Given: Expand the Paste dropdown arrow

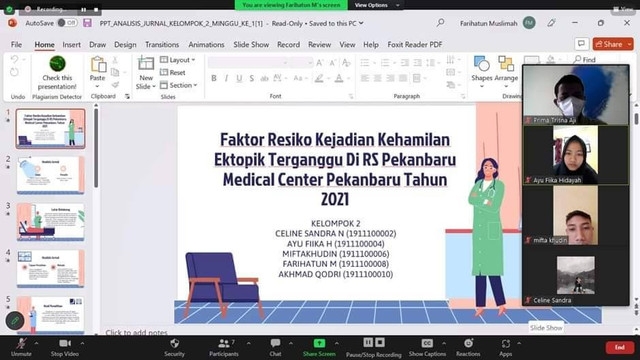Looking at the screenshot, I should point(98,87).
